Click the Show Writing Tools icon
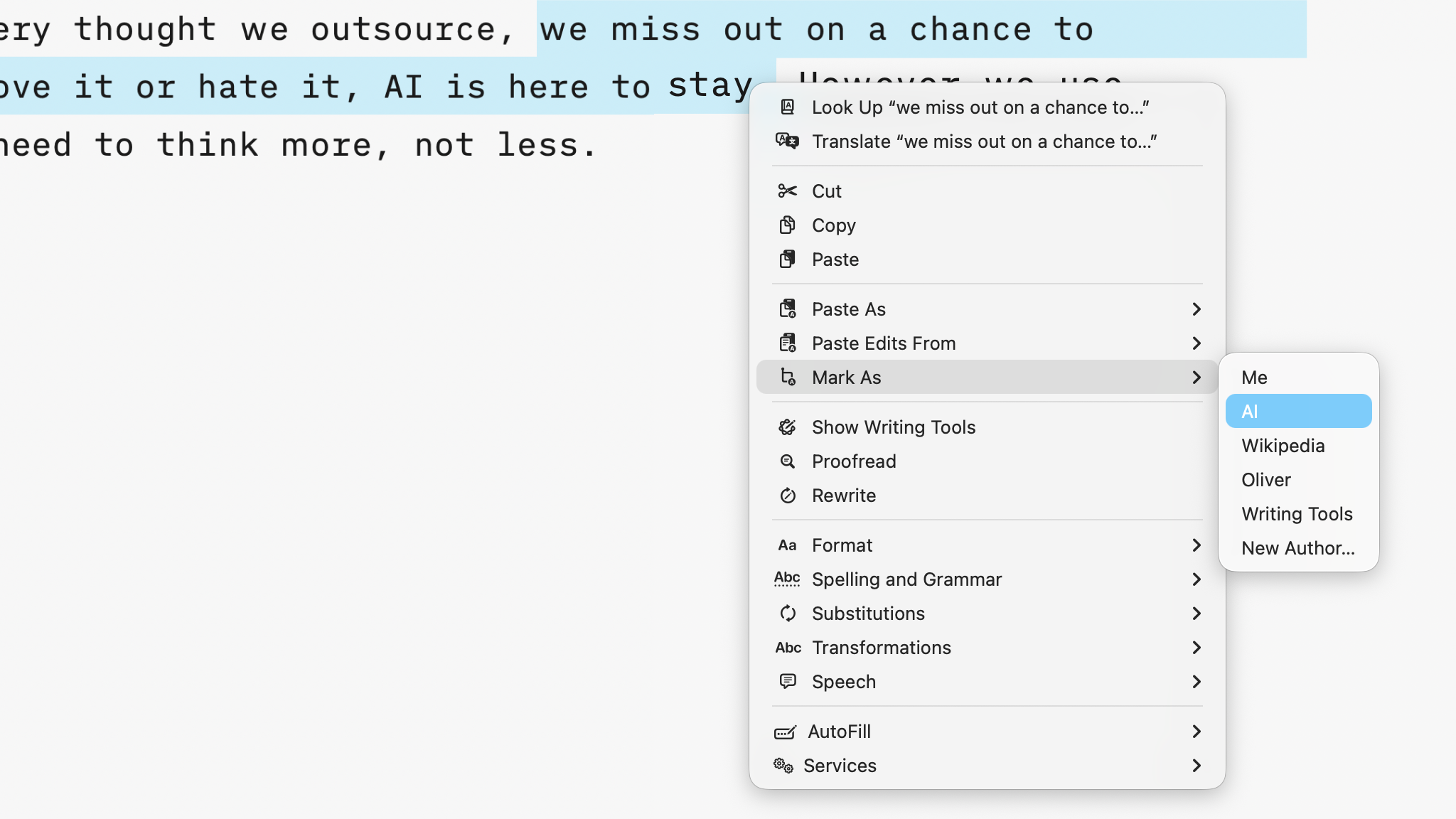Viewport: 1456px width, 819px height. [787, 427]
